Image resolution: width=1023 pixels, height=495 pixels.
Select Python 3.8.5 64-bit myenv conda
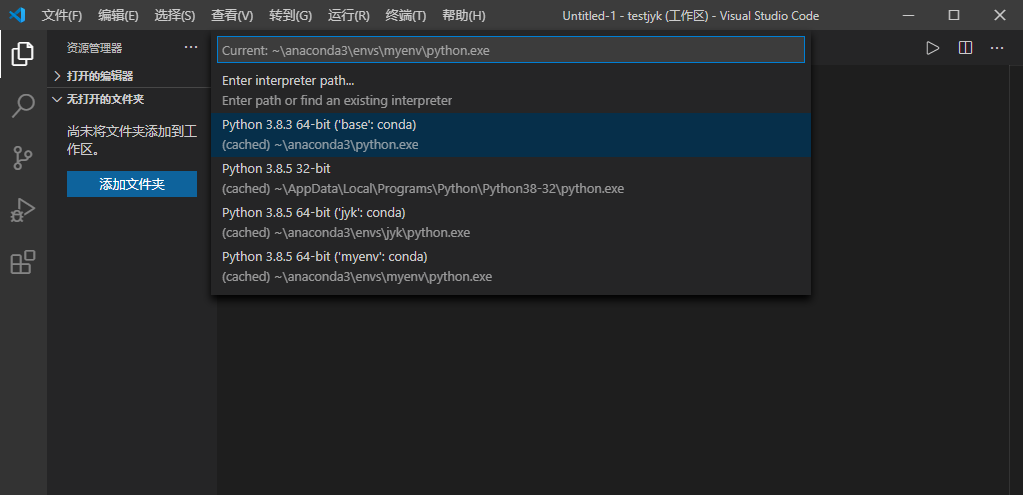[x=511, y=266]
